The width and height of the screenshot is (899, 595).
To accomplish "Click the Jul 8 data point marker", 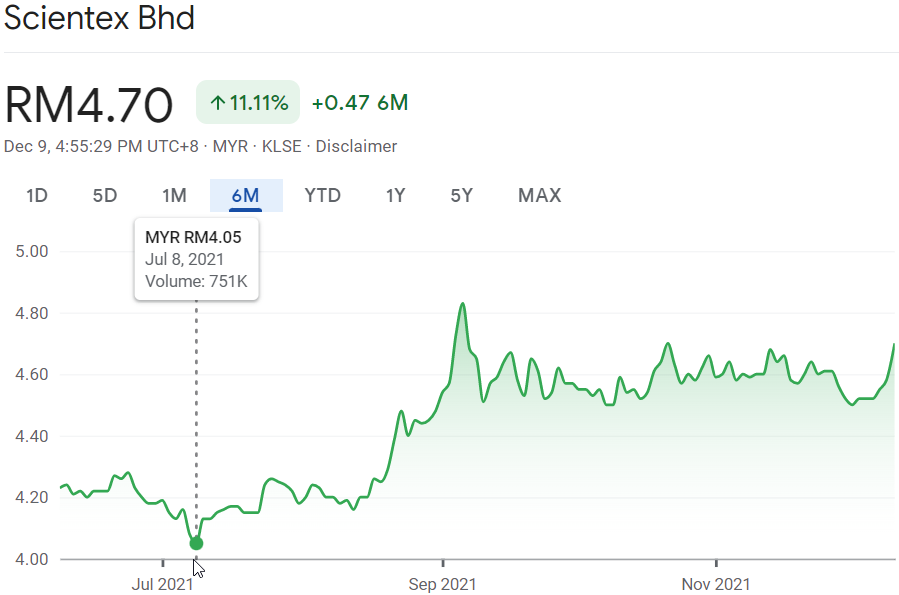I will point(196,543).
